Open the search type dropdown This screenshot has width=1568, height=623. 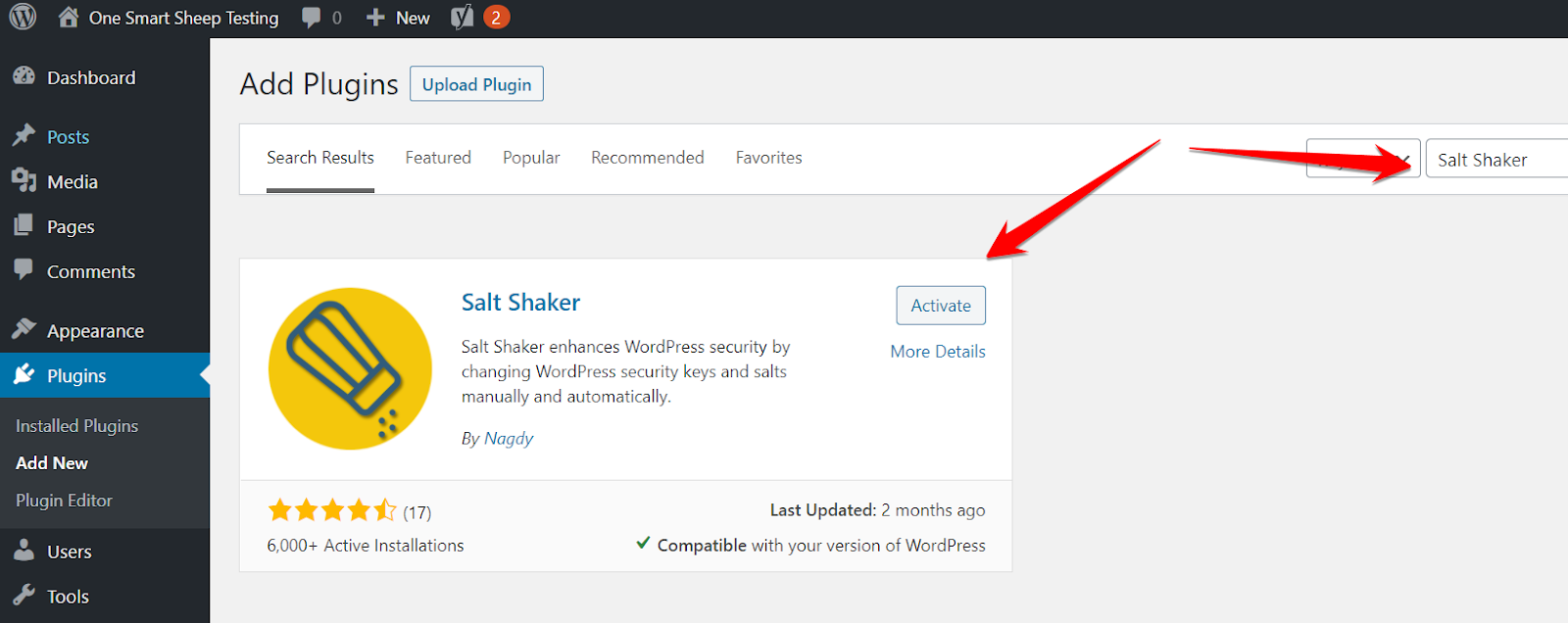pyautogui.click(x=1362, y=159)
